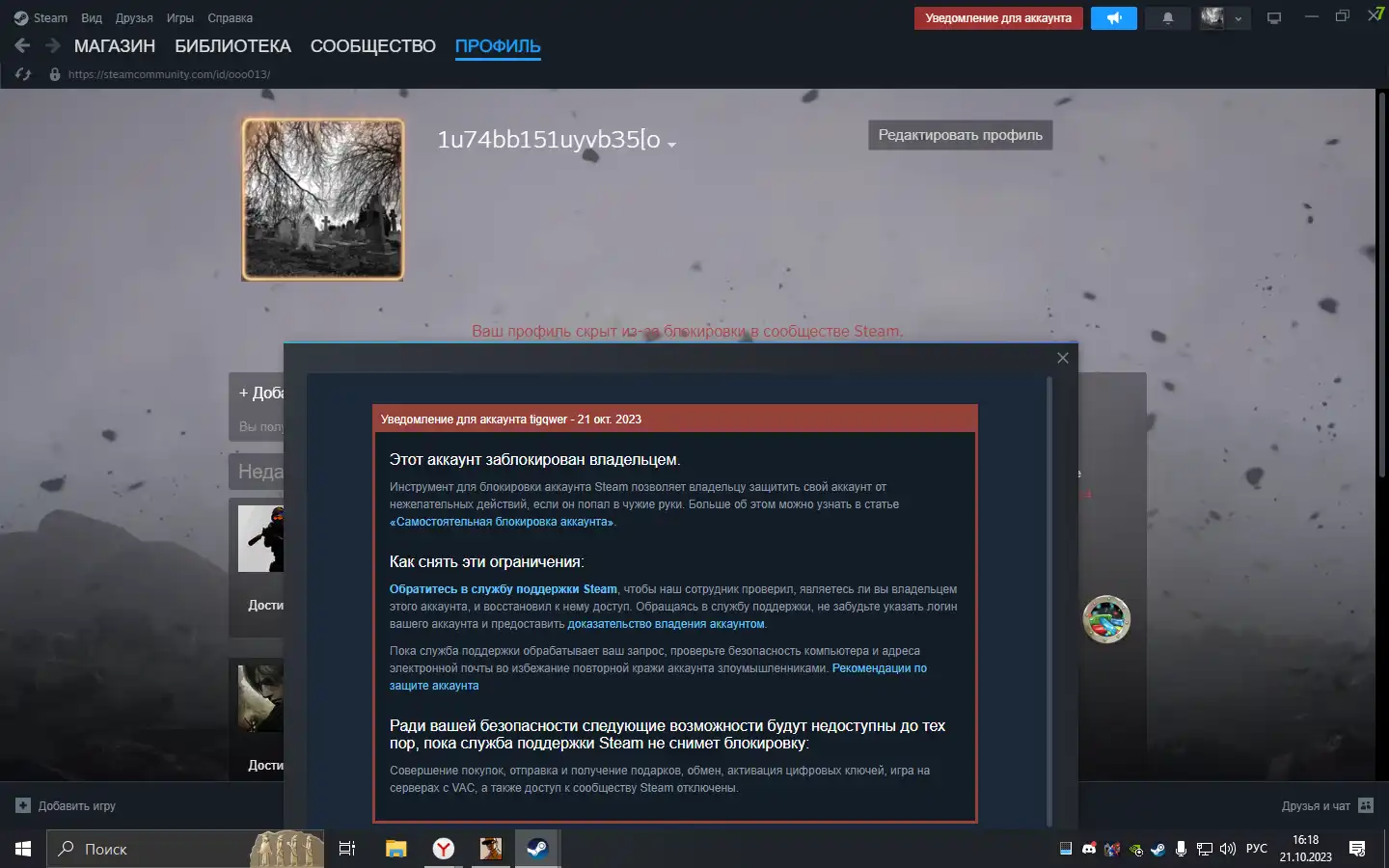Open Друзья и чат
The image size is (1389, 868).
(1316, 806)
